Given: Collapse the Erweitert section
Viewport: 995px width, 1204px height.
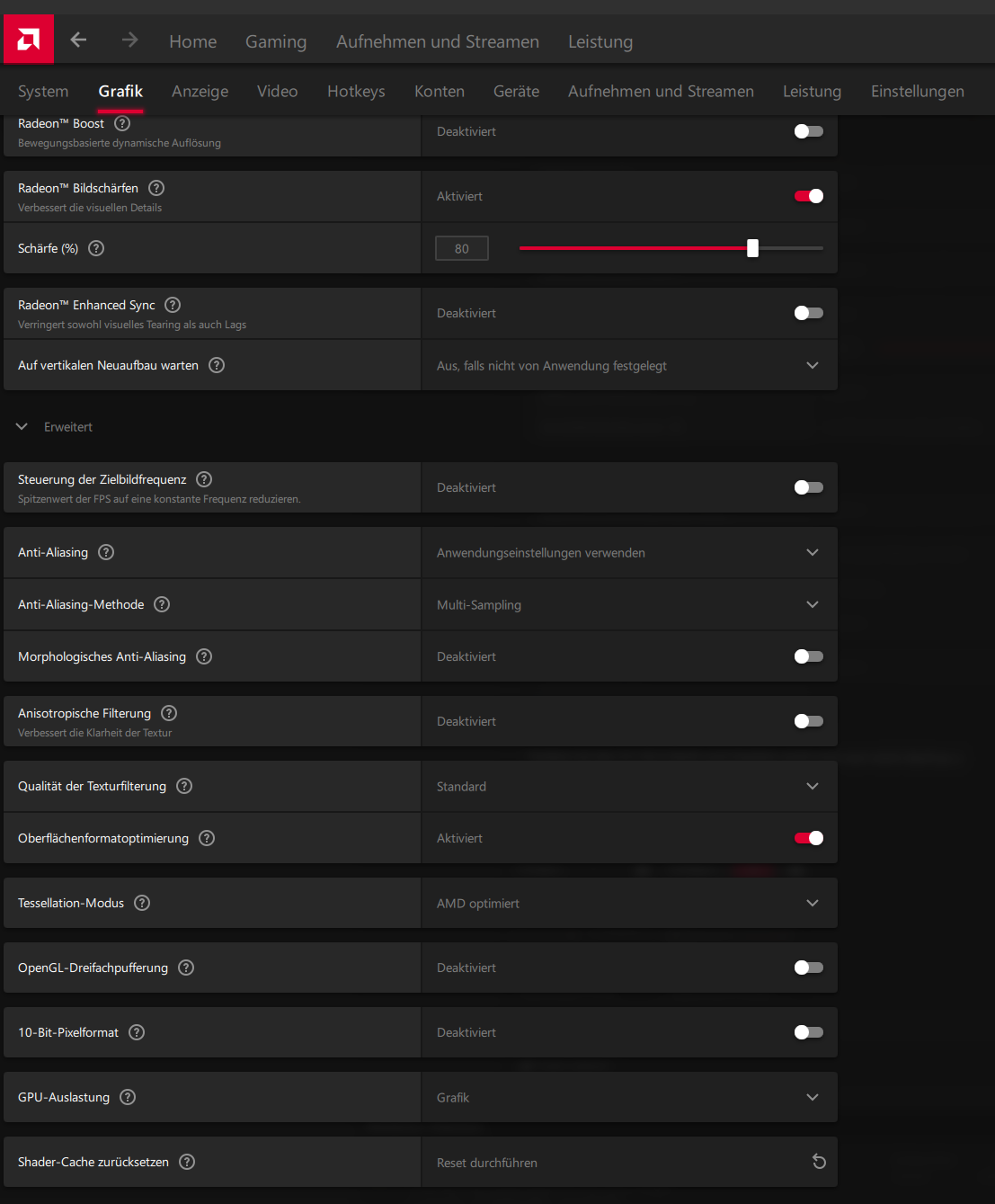Looking at the screenshot, I should [x=22, y=427].
